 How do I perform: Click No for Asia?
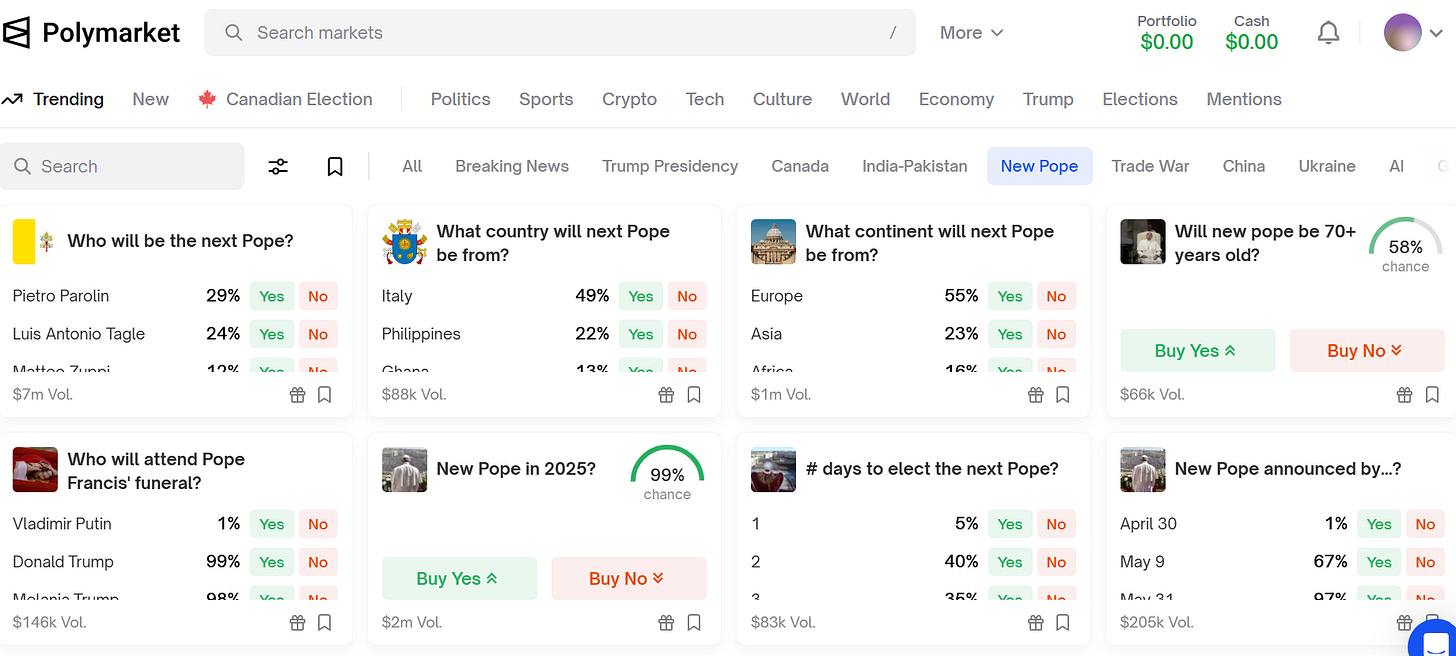point(1056,334)
